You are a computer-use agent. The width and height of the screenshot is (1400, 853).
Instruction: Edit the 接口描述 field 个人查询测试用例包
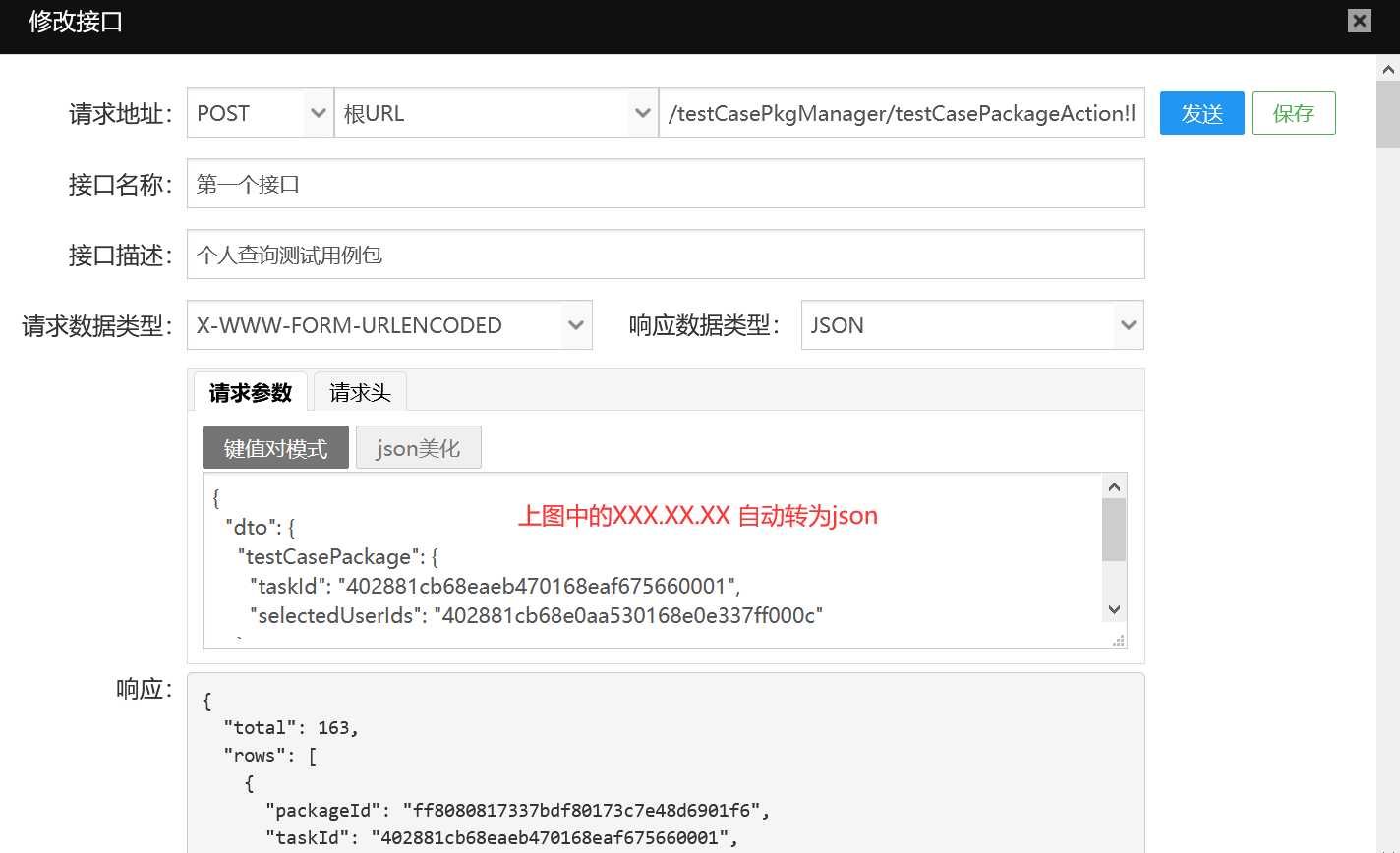(x=666, y=255)
